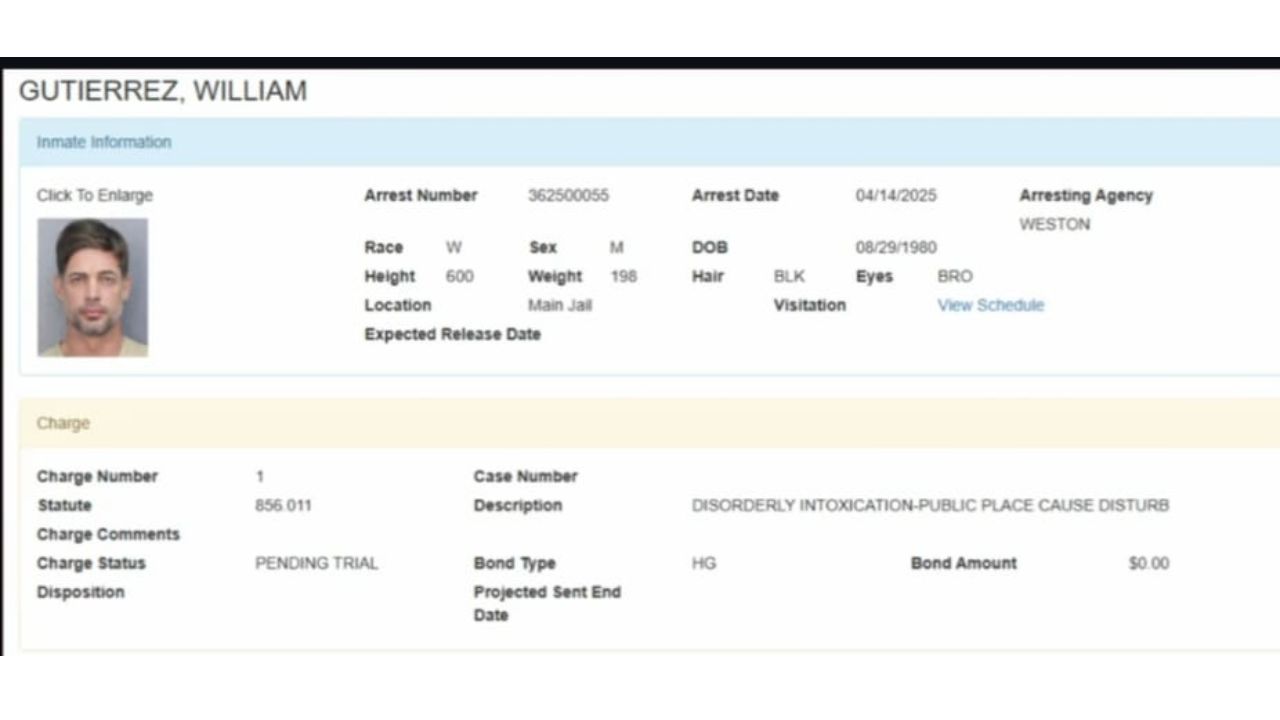Select the height value 600

tap(460, 276)
